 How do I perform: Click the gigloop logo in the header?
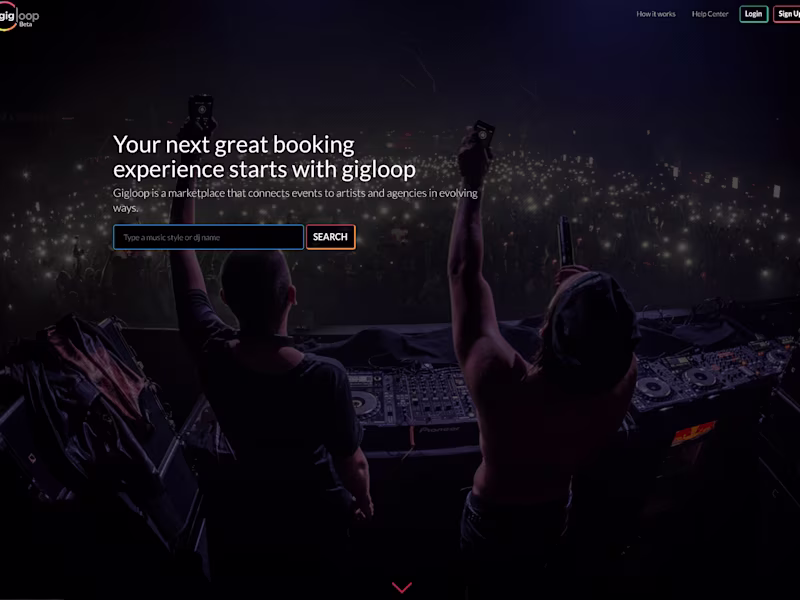point(18,16)
